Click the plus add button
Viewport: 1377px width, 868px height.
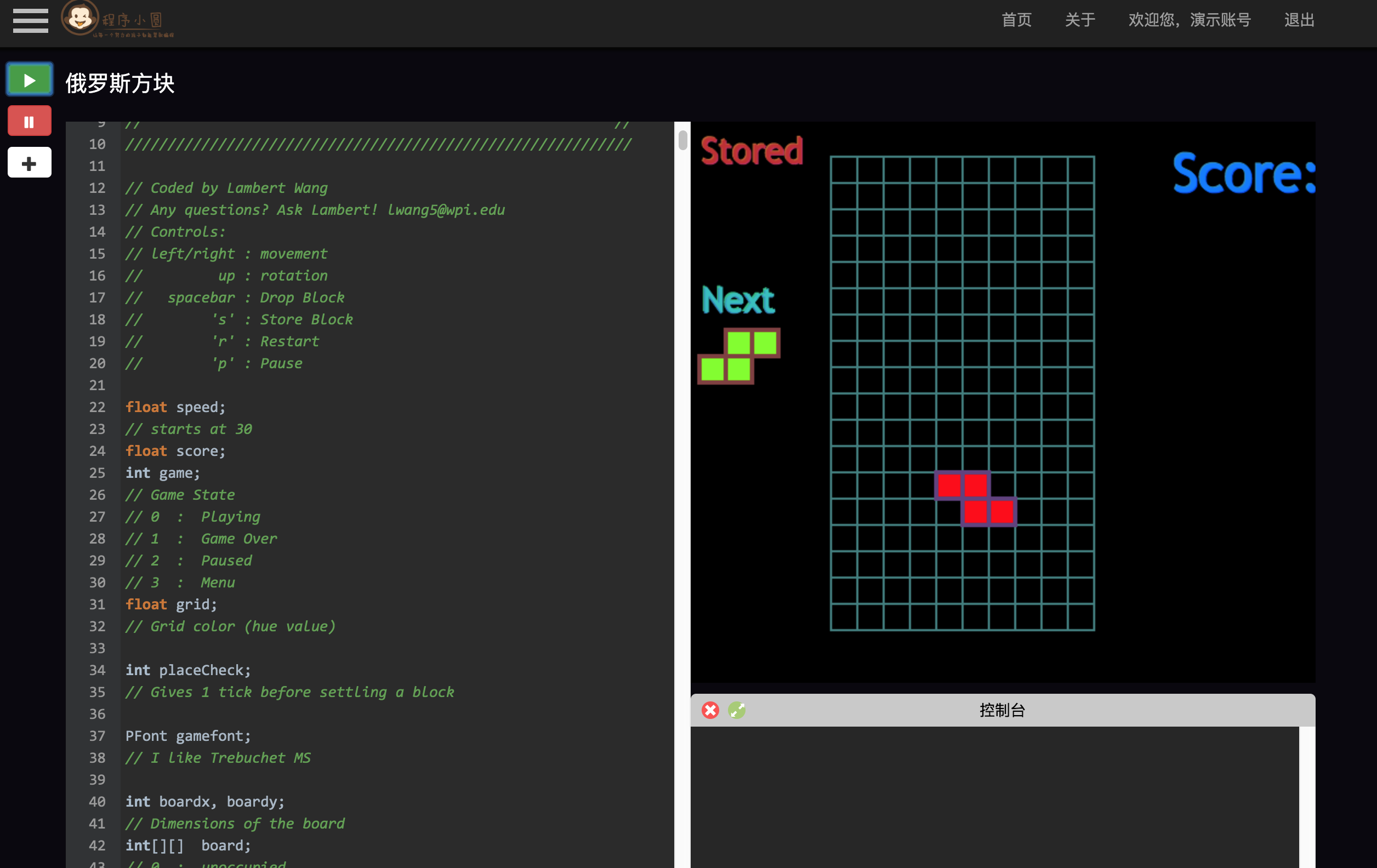click(x=30, y=163)
